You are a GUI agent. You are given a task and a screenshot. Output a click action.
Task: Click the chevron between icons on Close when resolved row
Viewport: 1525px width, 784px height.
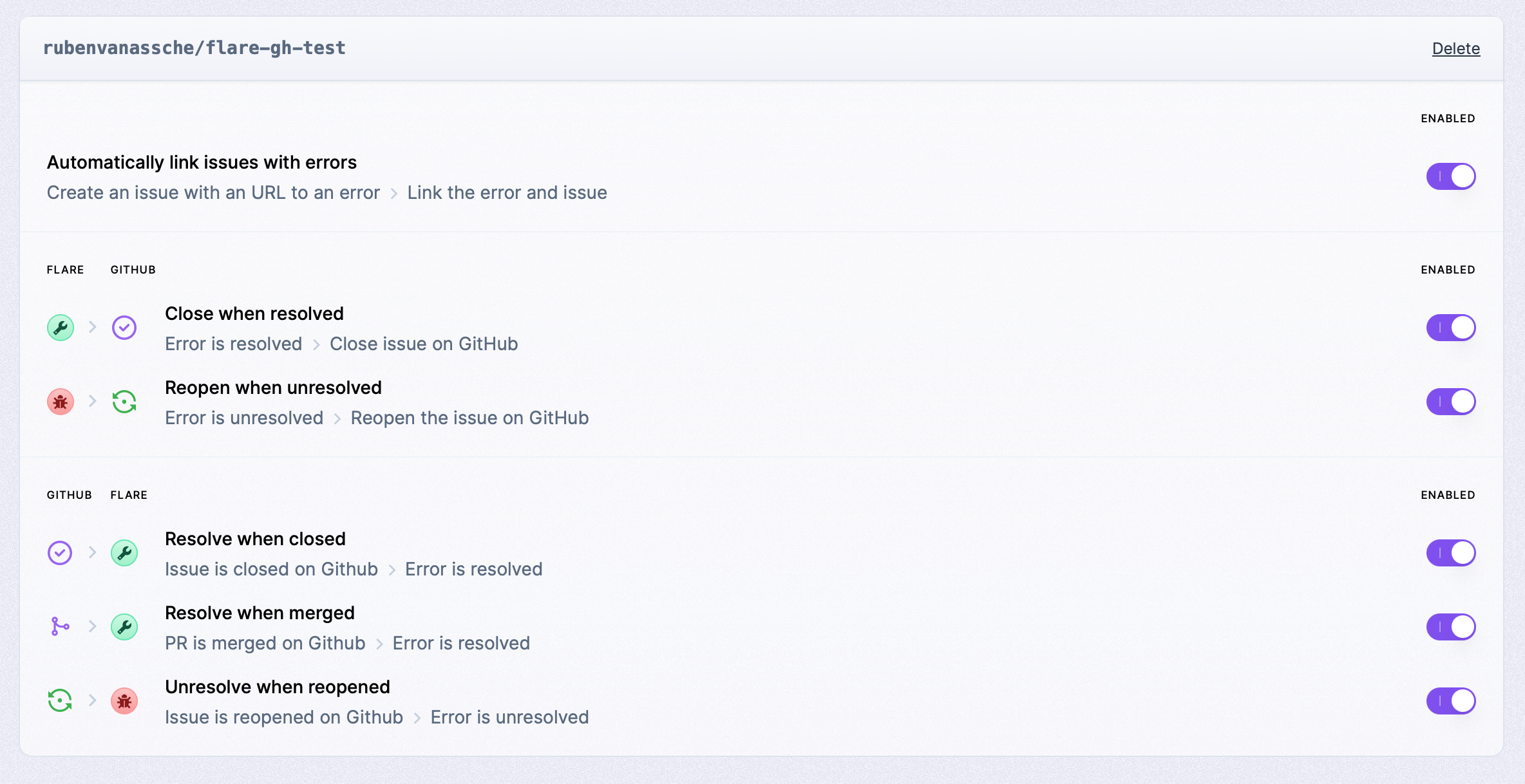[x=92, y=327]
